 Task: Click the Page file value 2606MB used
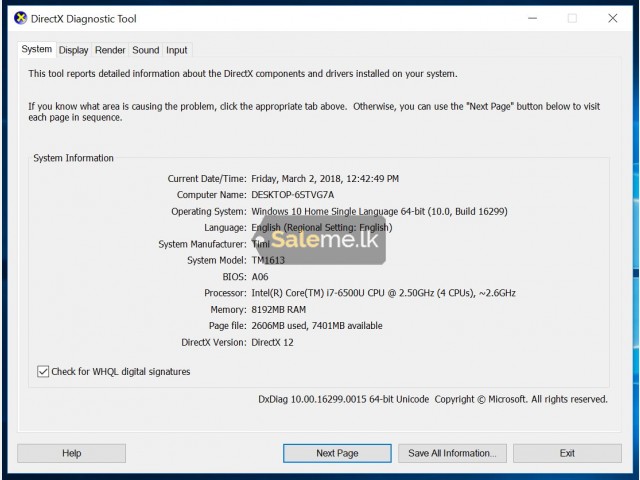pos(317,326)
